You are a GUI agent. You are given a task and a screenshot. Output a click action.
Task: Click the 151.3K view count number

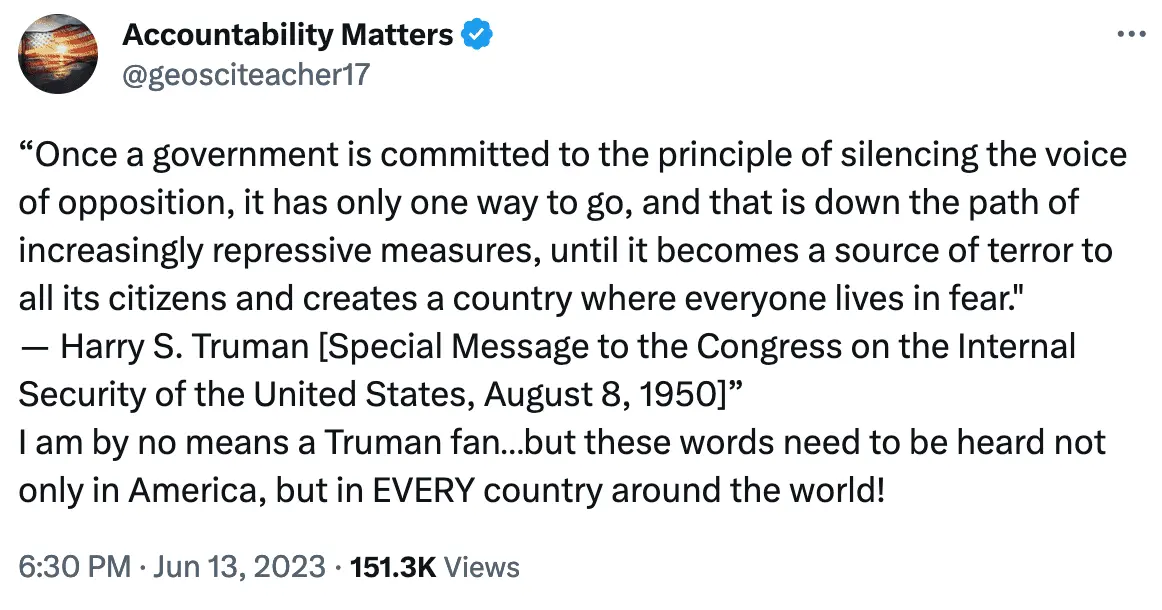391,567
